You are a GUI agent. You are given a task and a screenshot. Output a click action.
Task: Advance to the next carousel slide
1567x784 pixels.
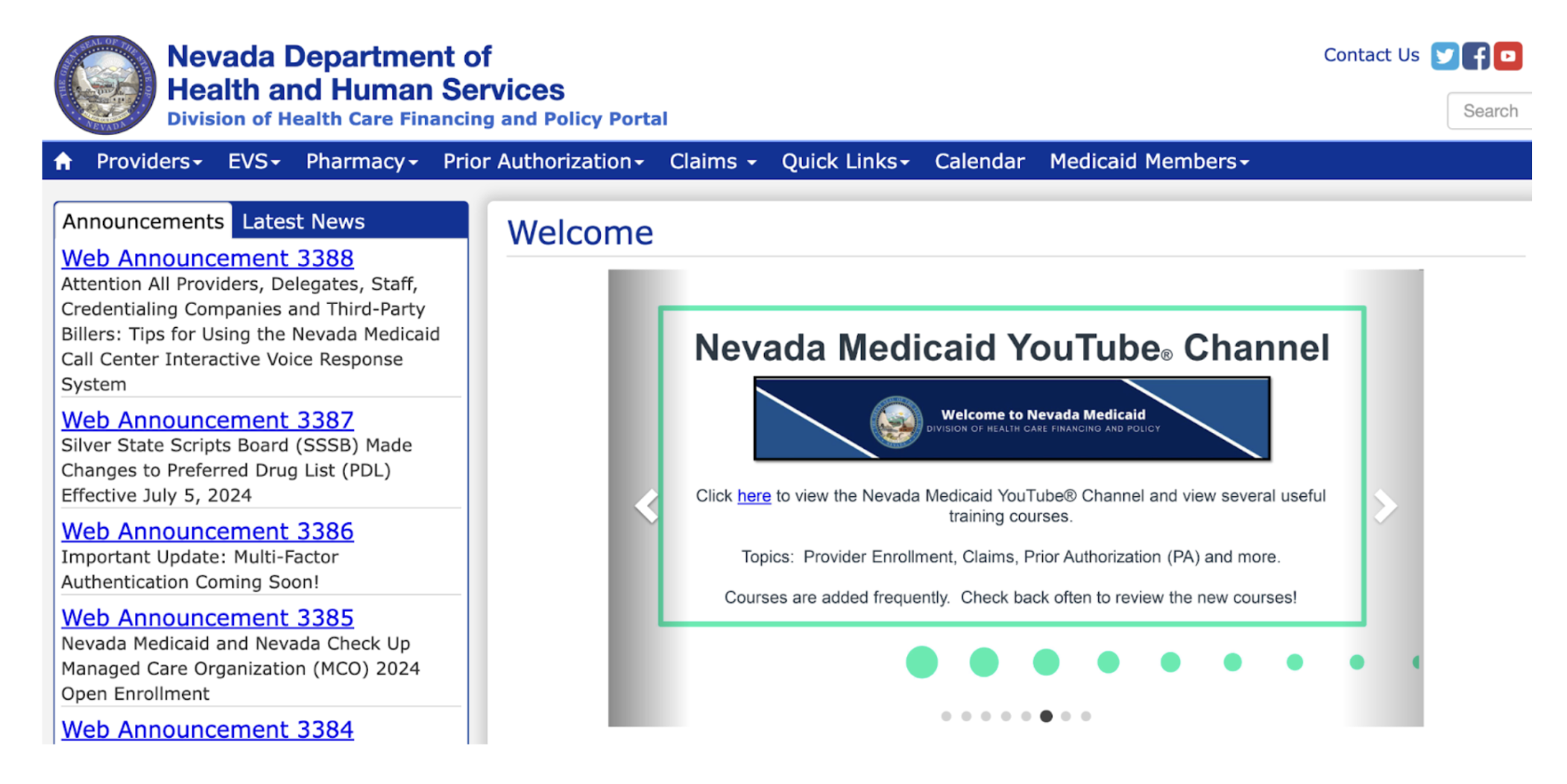pyautogui.click(x=1385, y=507)
